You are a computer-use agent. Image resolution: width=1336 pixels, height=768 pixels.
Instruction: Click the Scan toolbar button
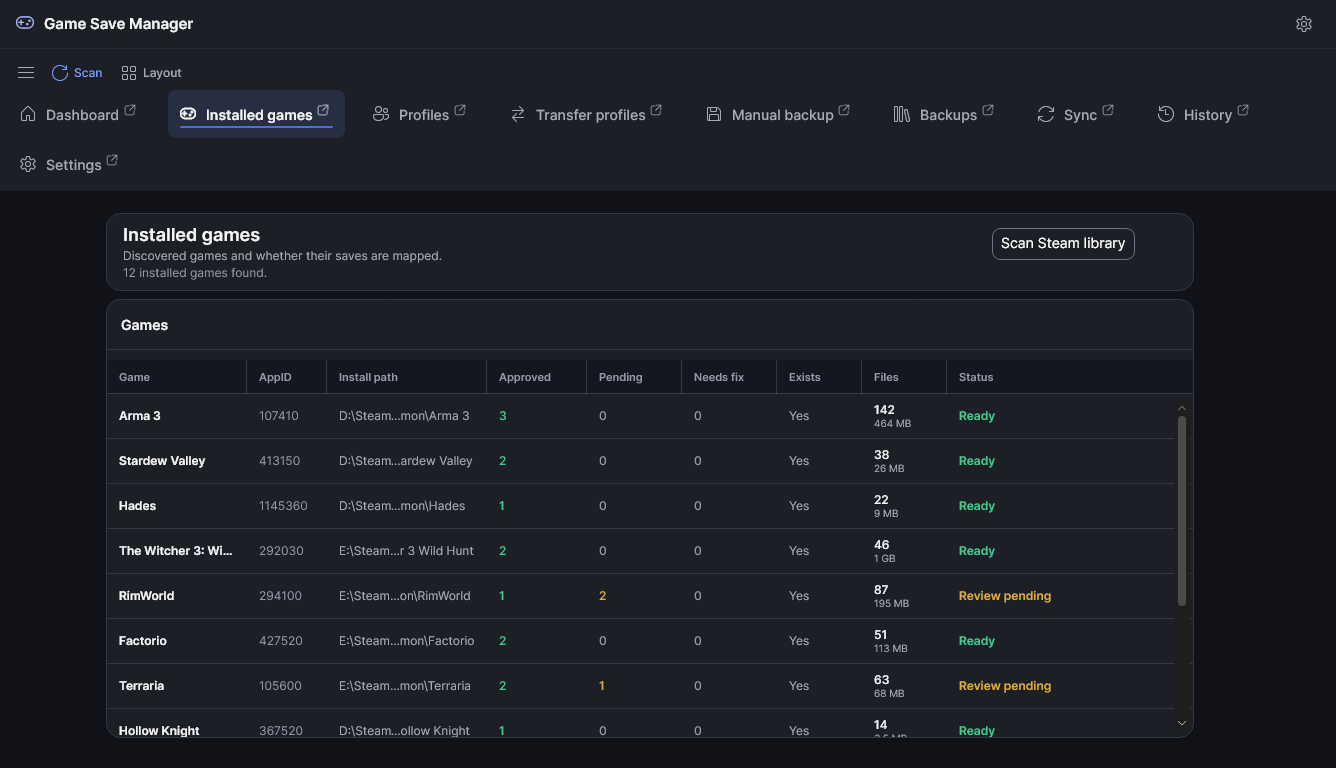[77, 73]
